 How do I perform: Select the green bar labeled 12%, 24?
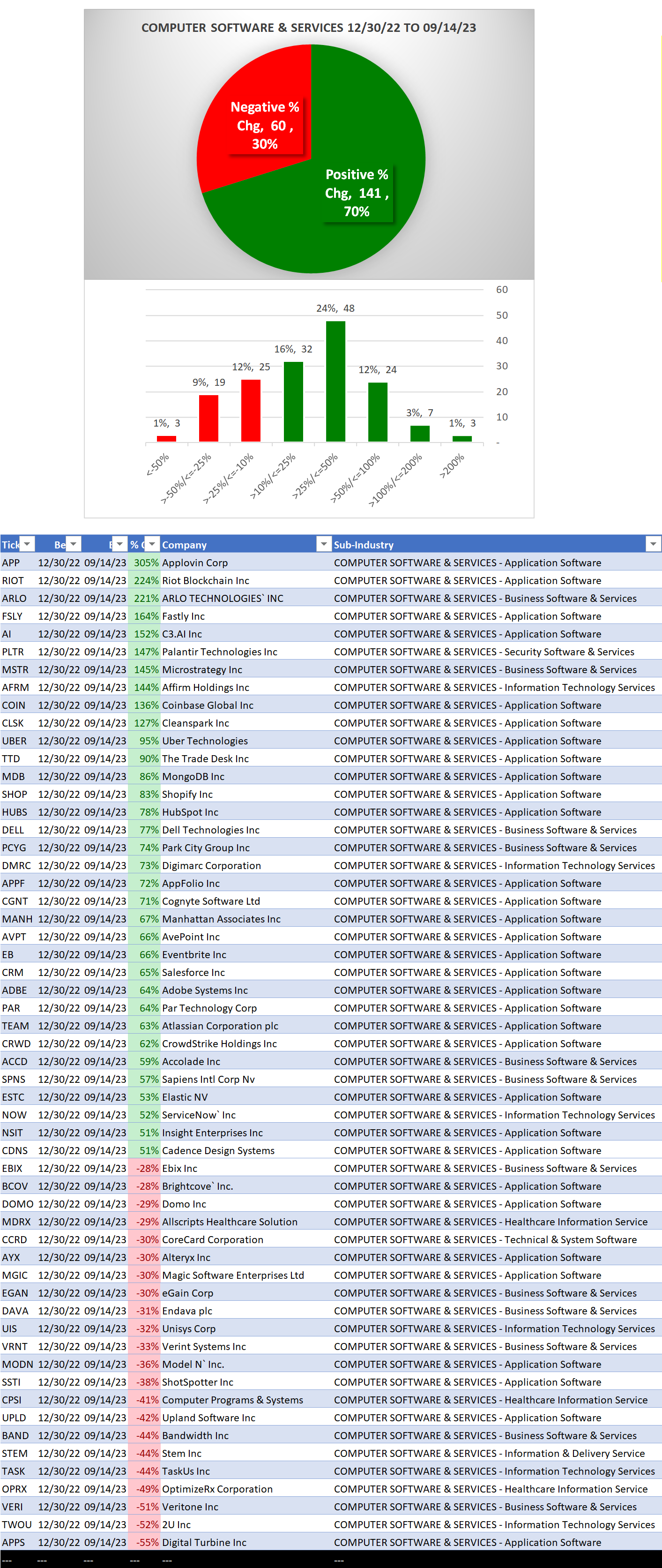(378, 412)
